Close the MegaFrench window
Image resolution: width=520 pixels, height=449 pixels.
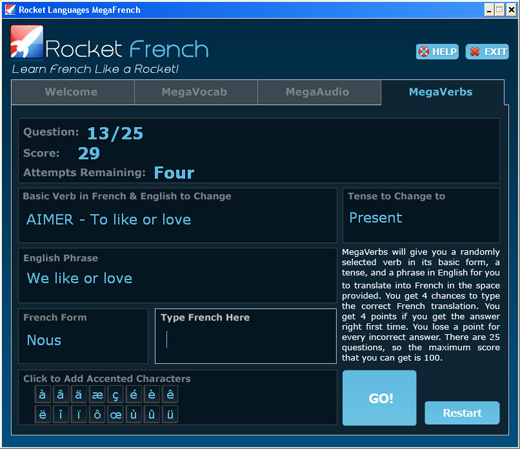[511, 10]
